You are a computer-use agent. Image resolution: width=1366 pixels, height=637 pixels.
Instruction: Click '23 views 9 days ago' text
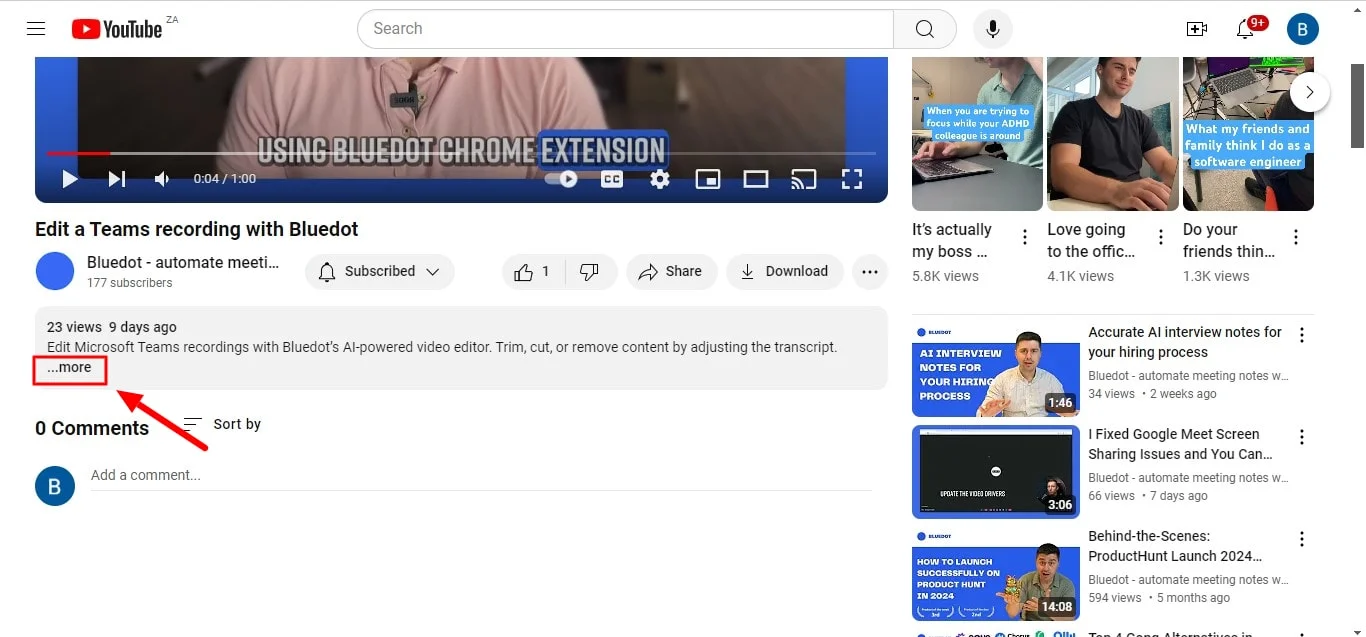point(112,327)
